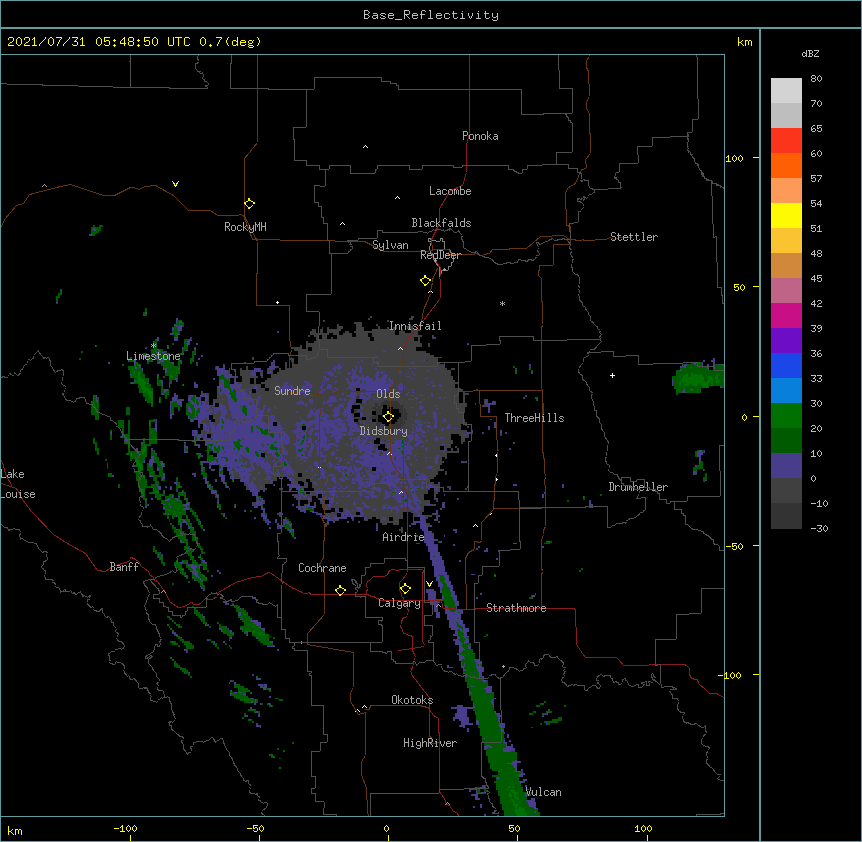Select the bright green 20-30 dBZ legend swatch
Screen dimensions: 862x842
pos(786,416)
